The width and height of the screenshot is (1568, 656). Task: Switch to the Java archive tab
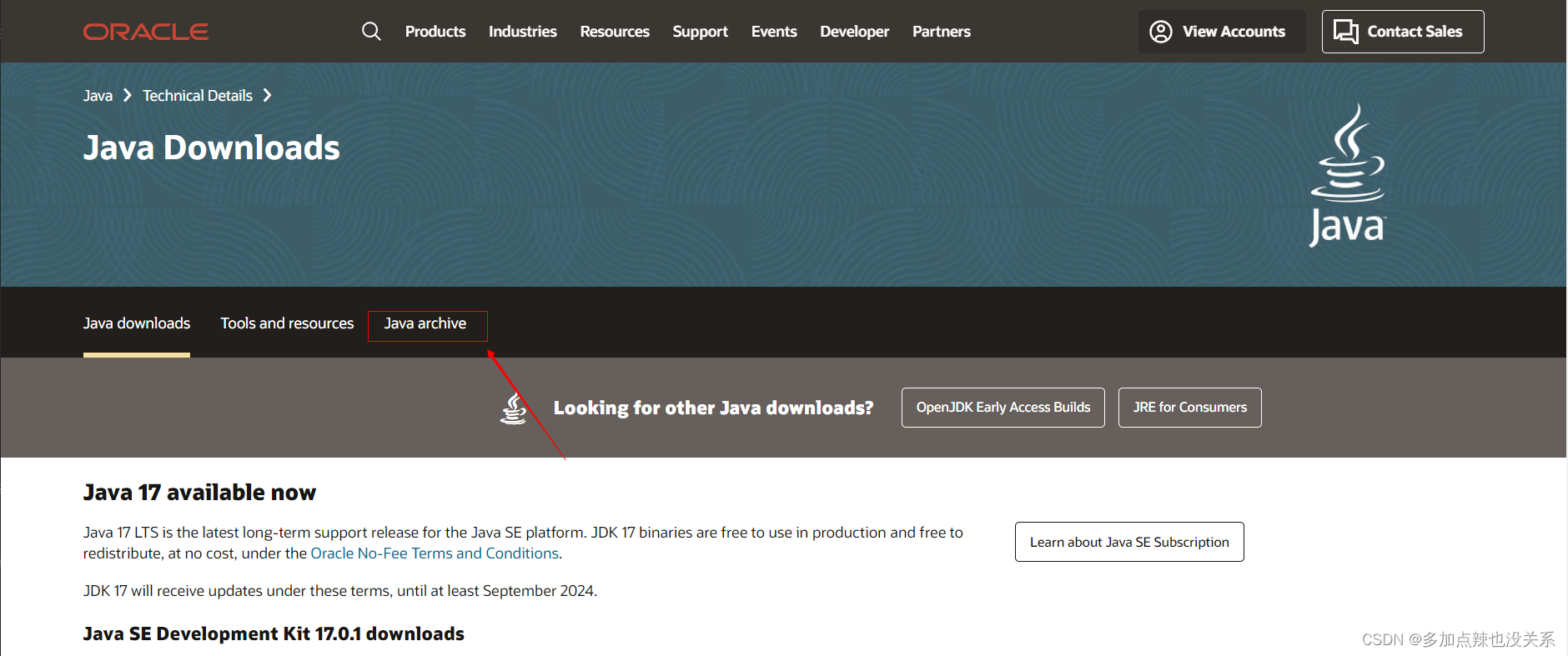coord(425,323)
